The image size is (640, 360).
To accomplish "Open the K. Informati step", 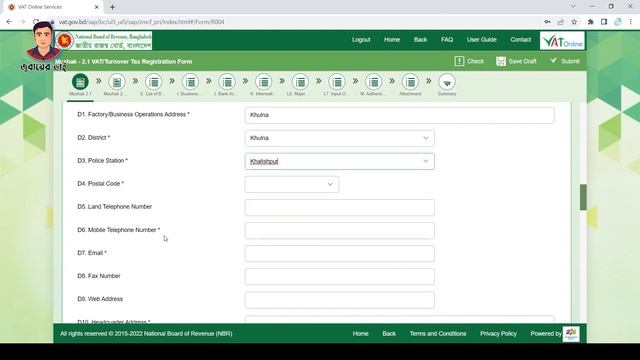I will pos(263,82).
